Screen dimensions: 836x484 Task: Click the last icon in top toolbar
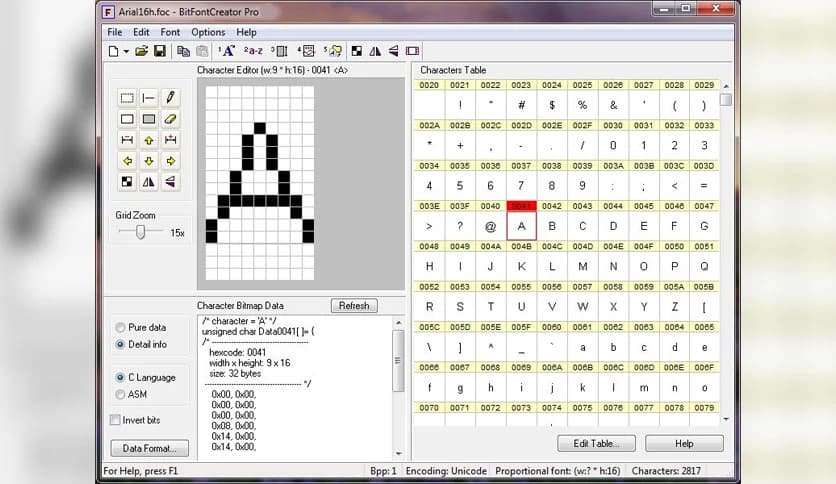point(412,51)
